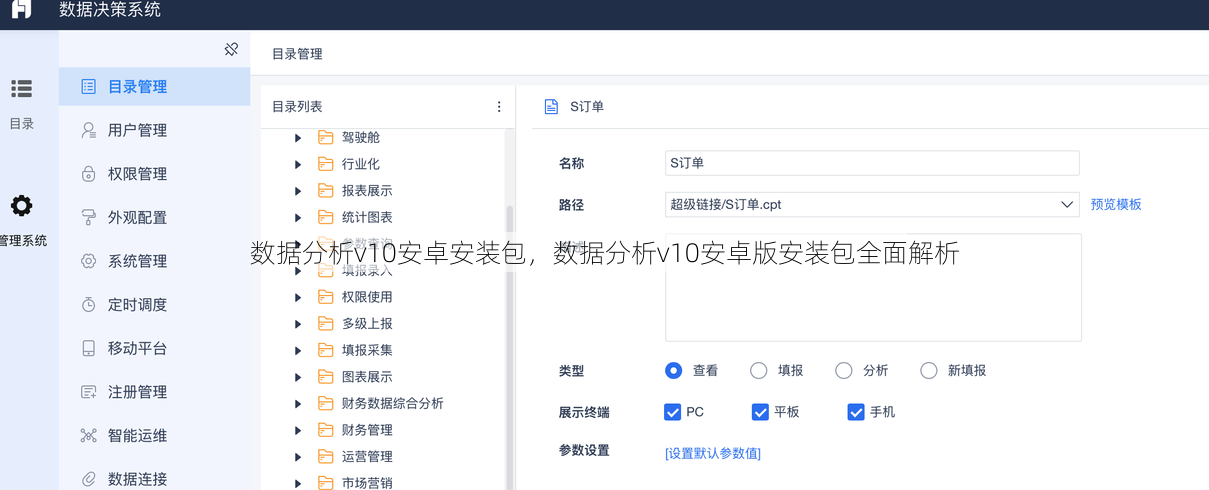The width and height of the screenshot is (1209, 490).
Task: Click the 报表展示 folder icon
Action: 325,190
